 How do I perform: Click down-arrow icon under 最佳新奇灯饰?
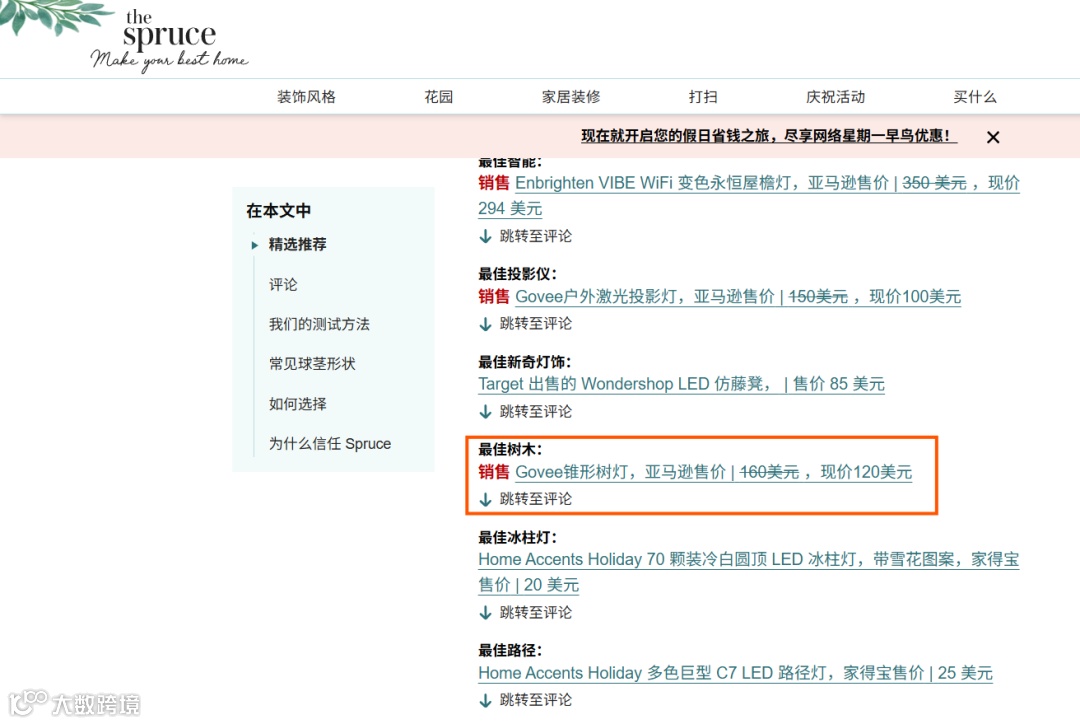tap(486, 412)
